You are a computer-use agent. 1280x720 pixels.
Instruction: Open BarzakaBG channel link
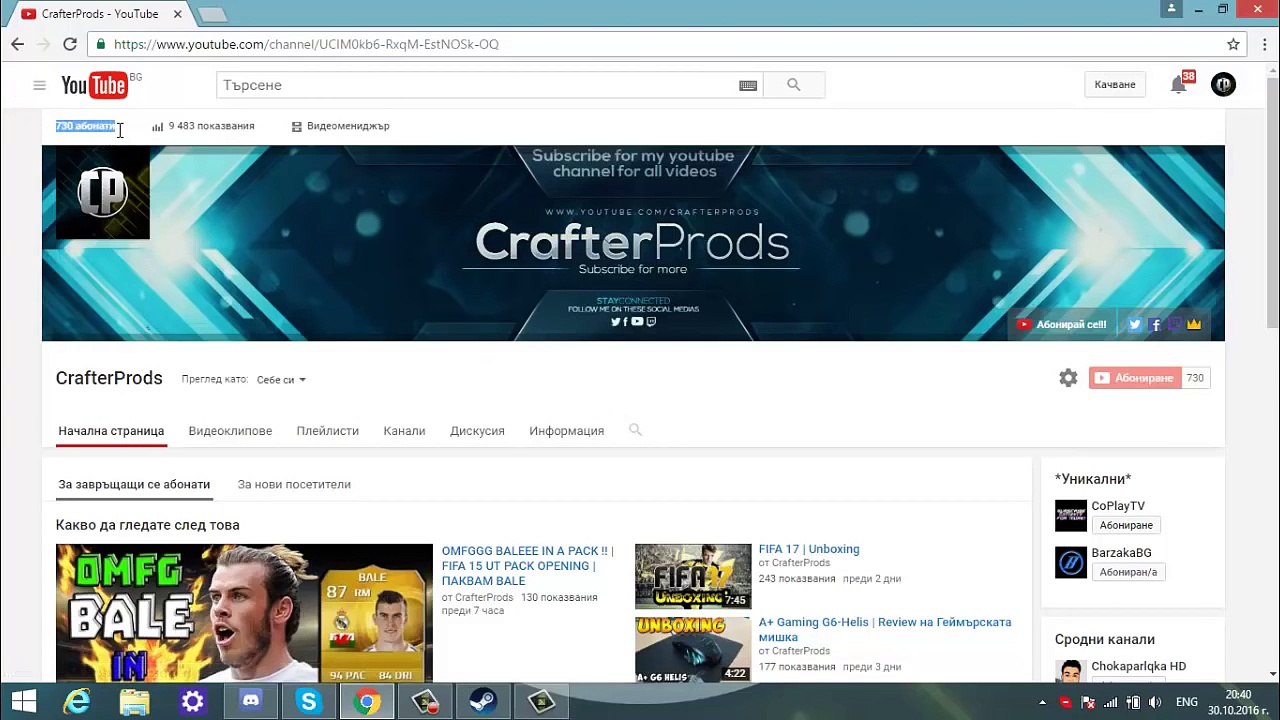coord(1121,553)
